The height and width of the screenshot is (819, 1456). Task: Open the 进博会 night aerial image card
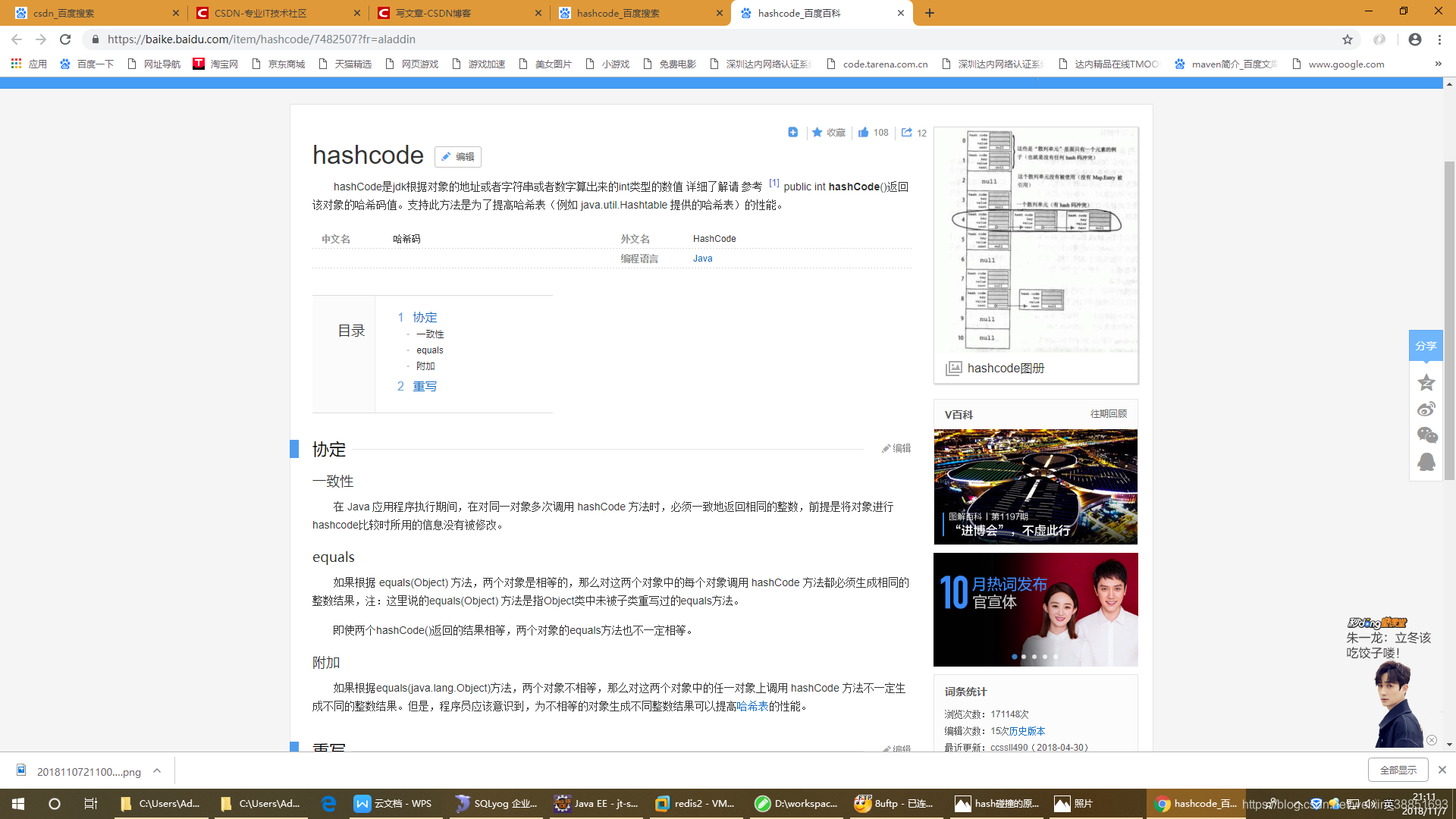point(1036,487)
